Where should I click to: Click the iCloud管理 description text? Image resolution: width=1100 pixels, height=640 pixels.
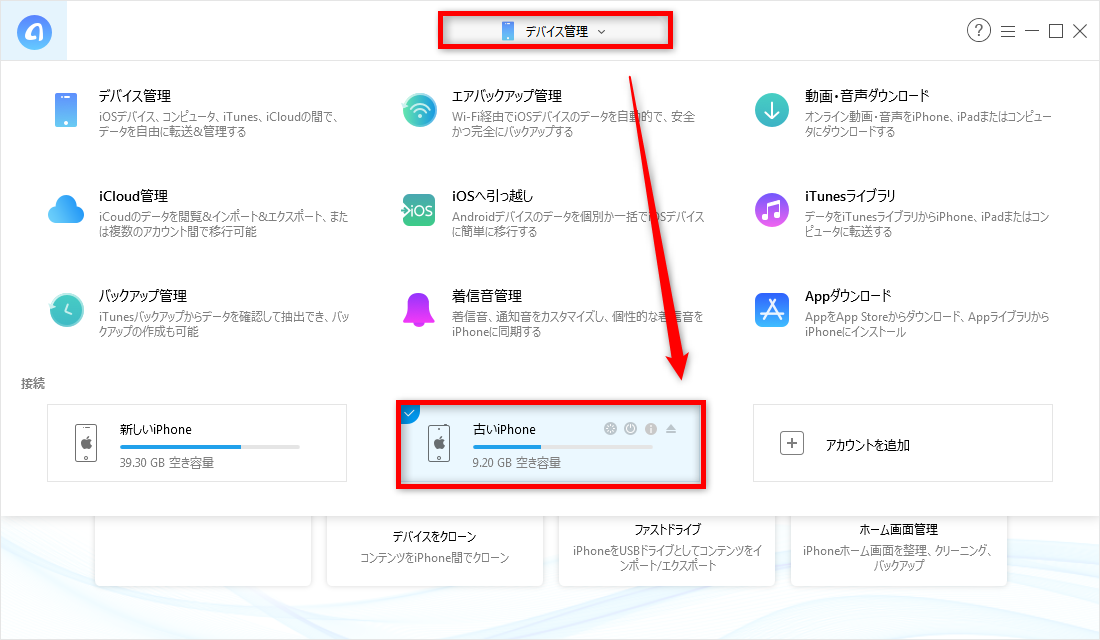click(223, 224)
